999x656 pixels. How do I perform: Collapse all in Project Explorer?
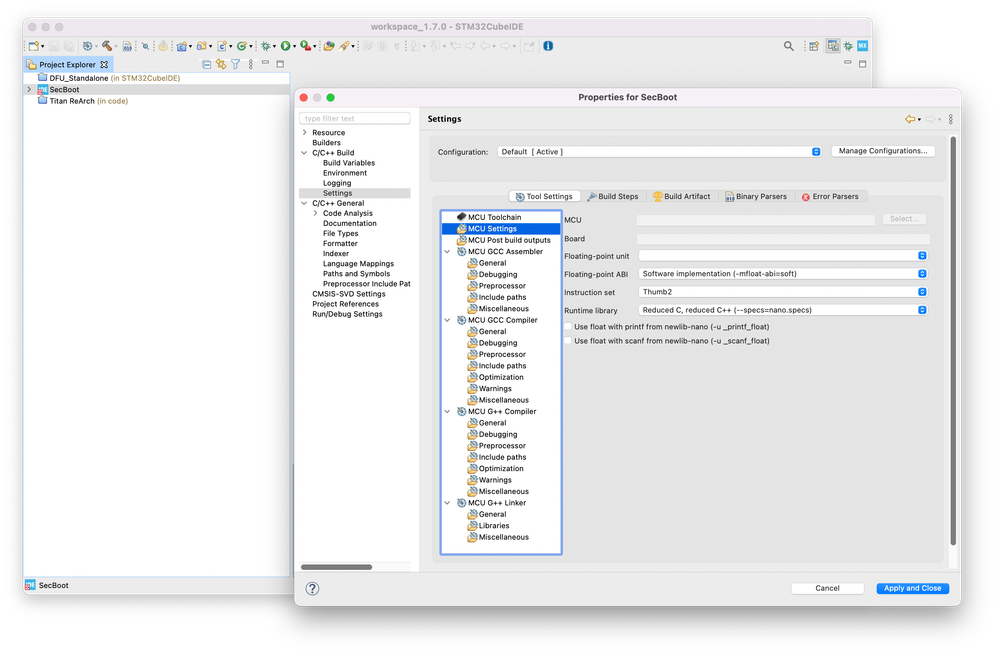click(x=206, y=64)
